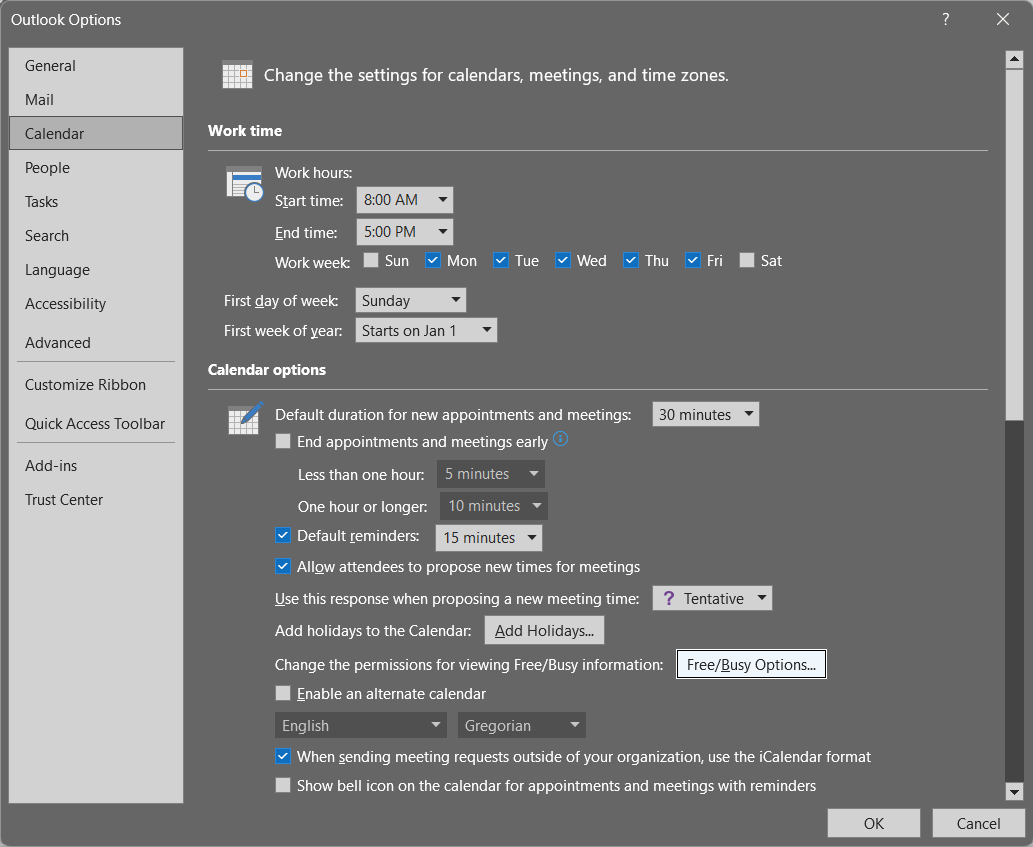This screenshot has width=1033, height=847.
Task: Open First week of year dropdown
Action: click(426, 330)
